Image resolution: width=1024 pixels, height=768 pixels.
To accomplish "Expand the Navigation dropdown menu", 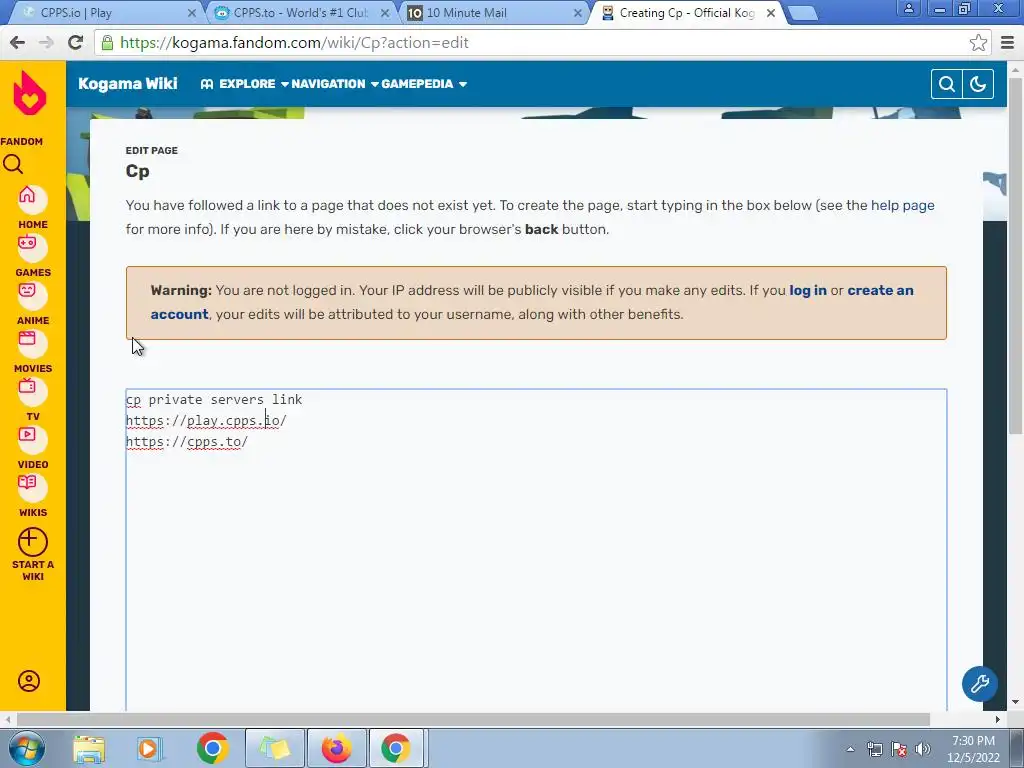I will (335, 84).
